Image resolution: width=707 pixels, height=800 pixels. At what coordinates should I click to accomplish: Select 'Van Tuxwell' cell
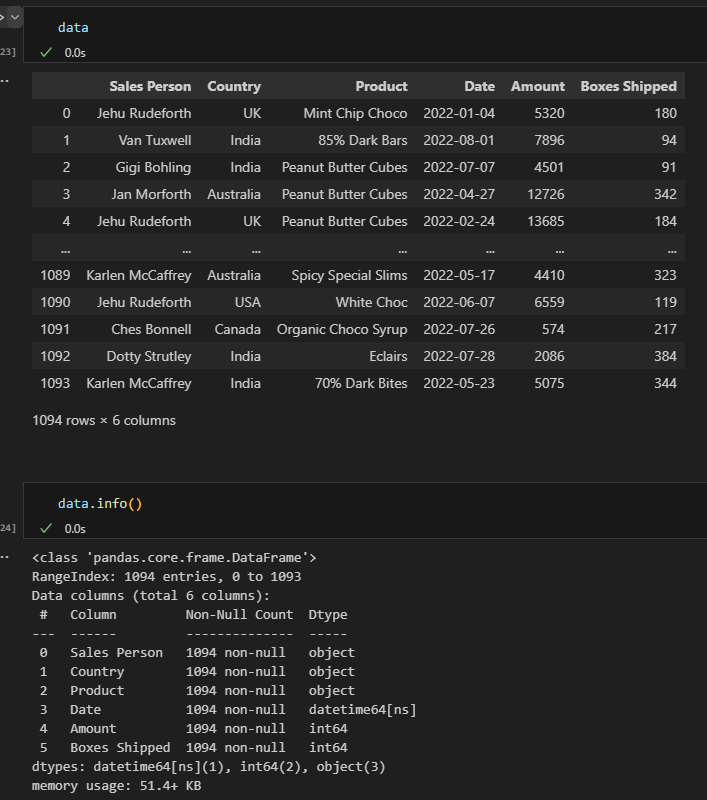click(x=155, y=140)
